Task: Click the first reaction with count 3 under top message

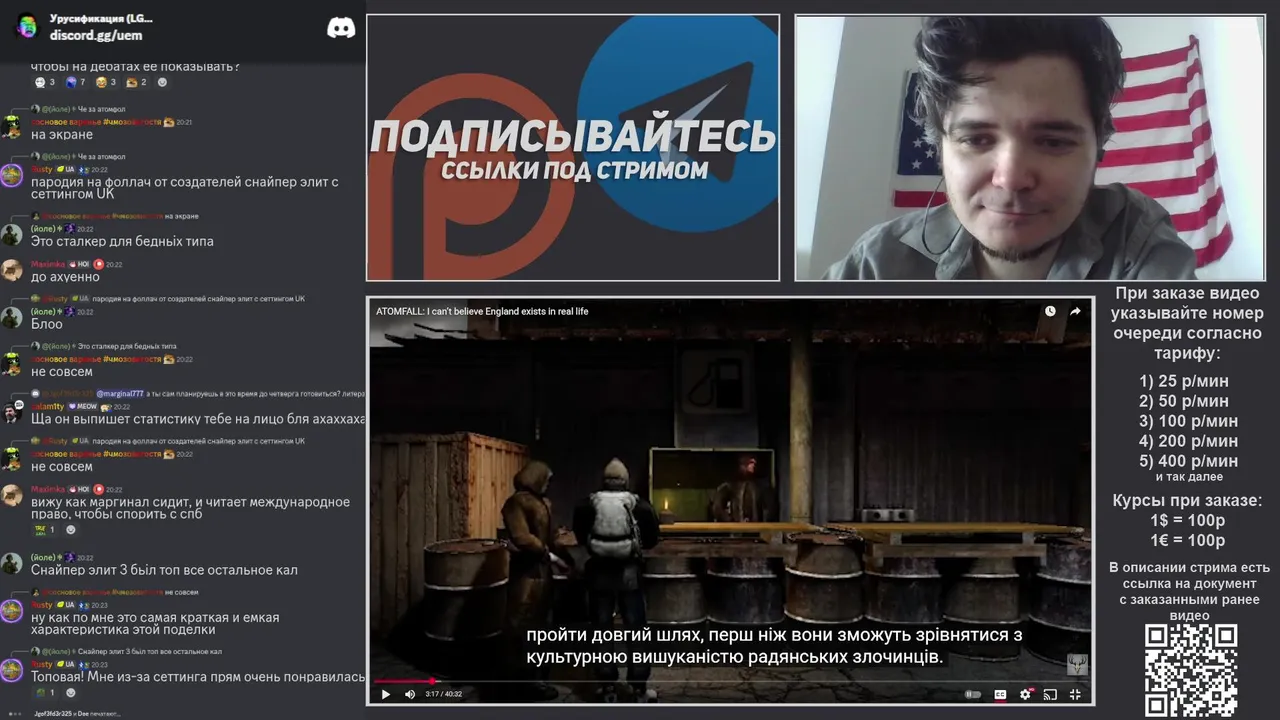Action: 44,82
